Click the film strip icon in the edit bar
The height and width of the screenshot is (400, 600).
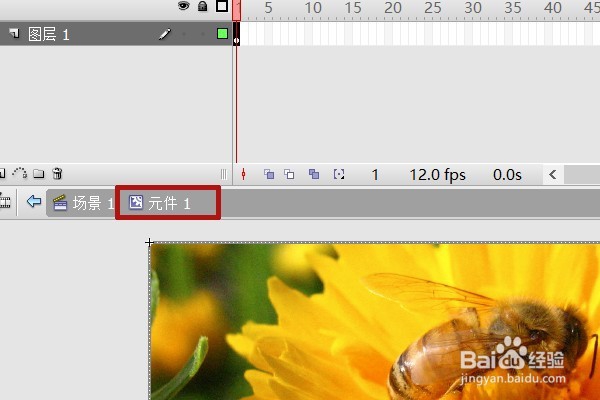click(5, 201)
